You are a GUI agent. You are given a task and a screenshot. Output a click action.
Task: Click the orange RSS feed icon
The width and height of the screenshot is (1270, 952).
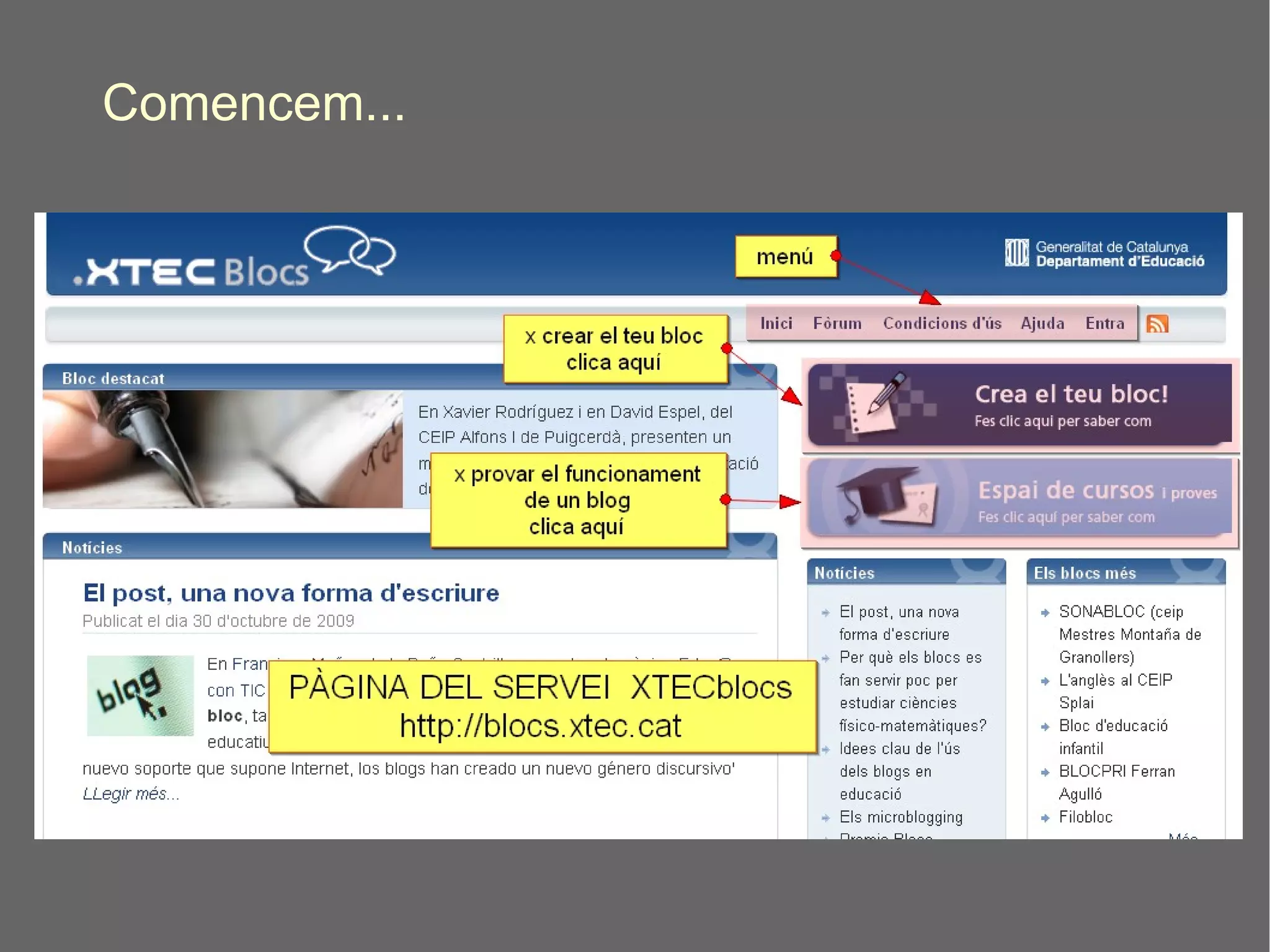pos(1157,324)
